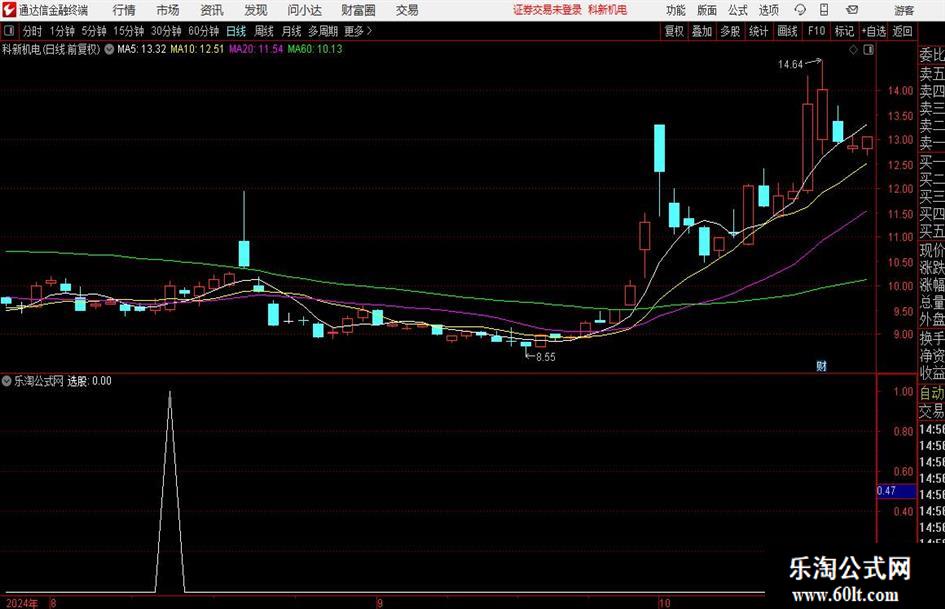Open the 发现 menu

pyautogui.click(x=256, y=10)
